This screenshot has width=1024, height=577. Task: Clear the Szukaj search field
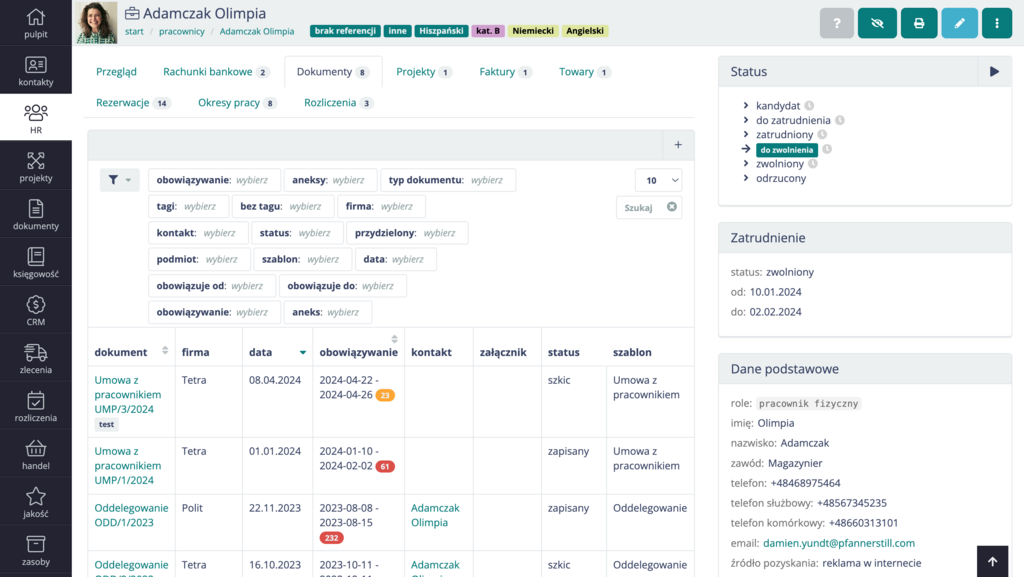672,207
